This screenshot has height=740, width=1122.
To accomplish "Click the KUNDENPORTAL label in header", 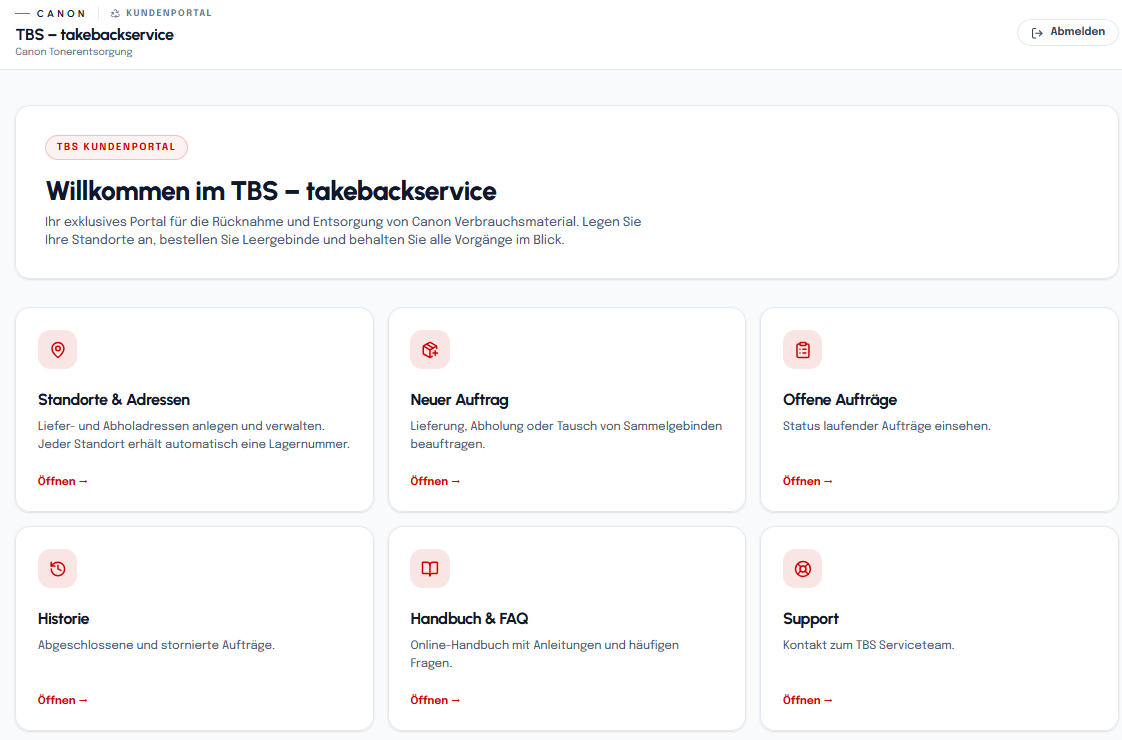I will 169,13.
